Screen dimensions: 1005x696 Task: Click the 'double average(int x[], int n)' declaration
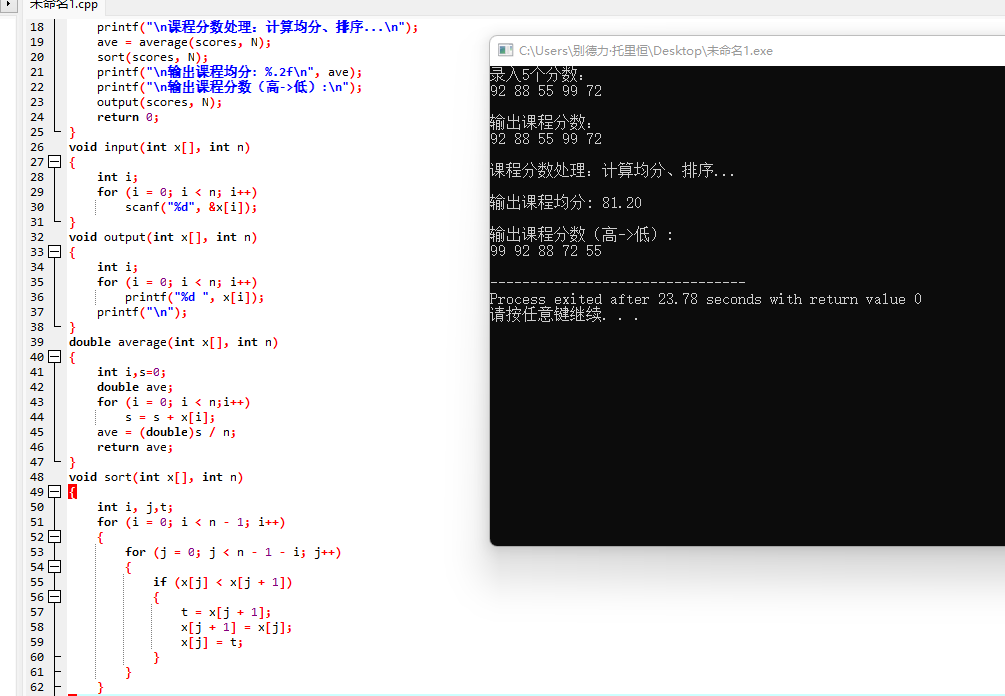coord(174,342)
